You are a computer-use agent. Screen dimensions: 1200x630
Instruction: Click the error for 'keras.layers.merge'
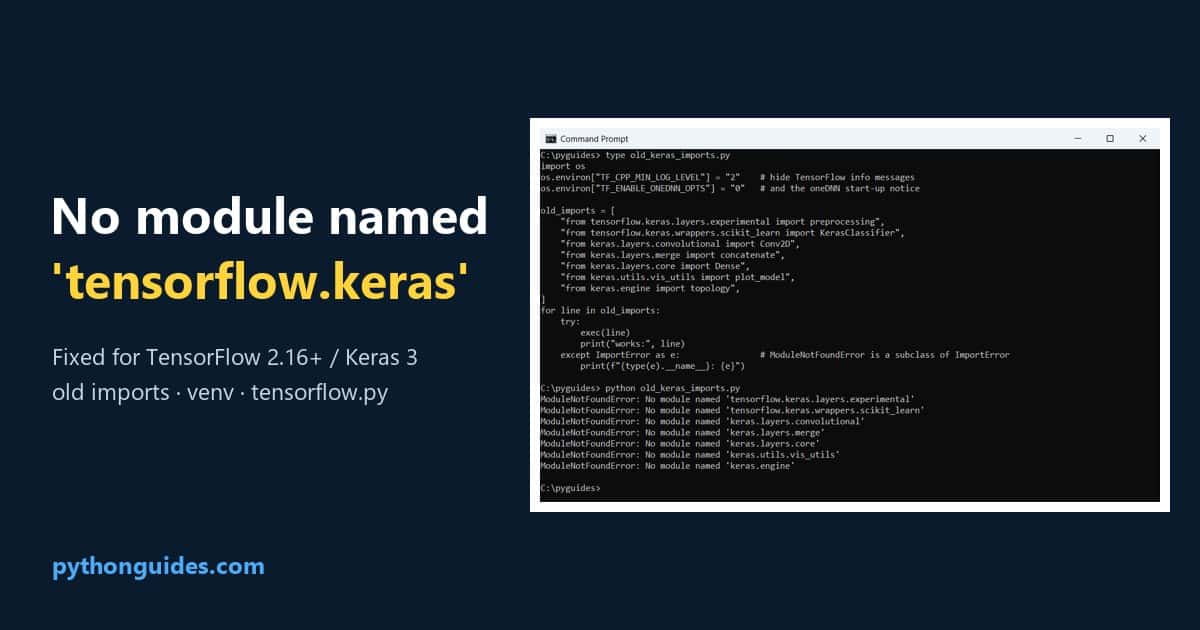point(682,431)
